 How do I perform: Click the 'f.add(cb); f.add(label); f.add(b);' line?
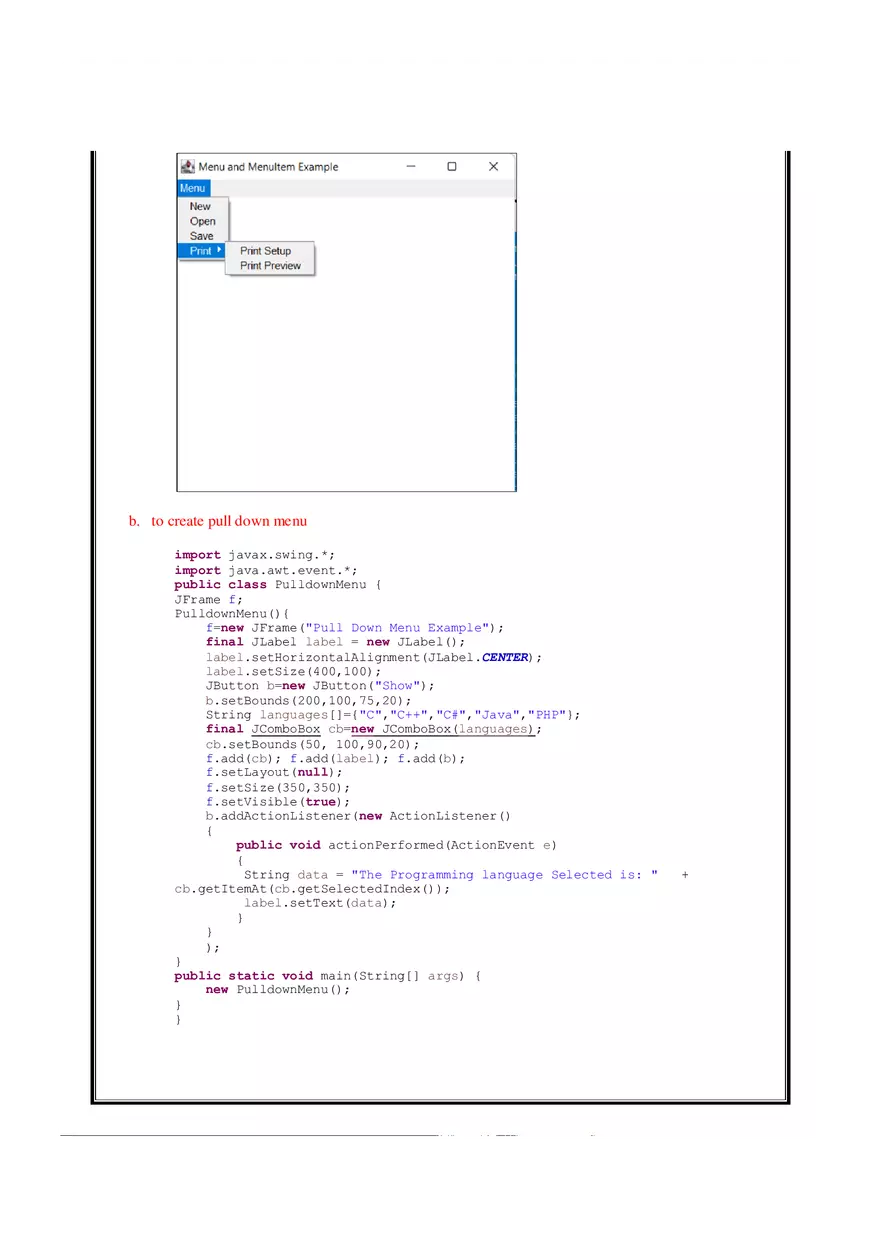point(336,759)
